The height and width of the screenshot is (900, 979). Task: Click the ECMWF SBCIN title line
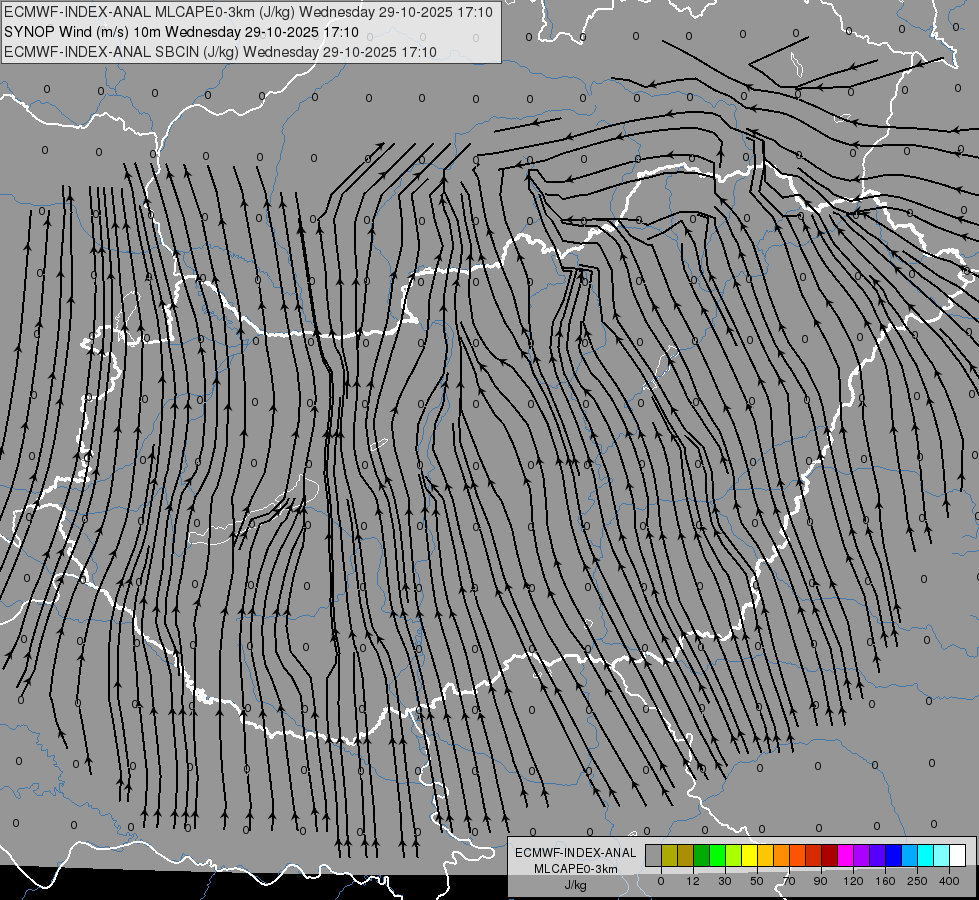click(x=220, y=52)
